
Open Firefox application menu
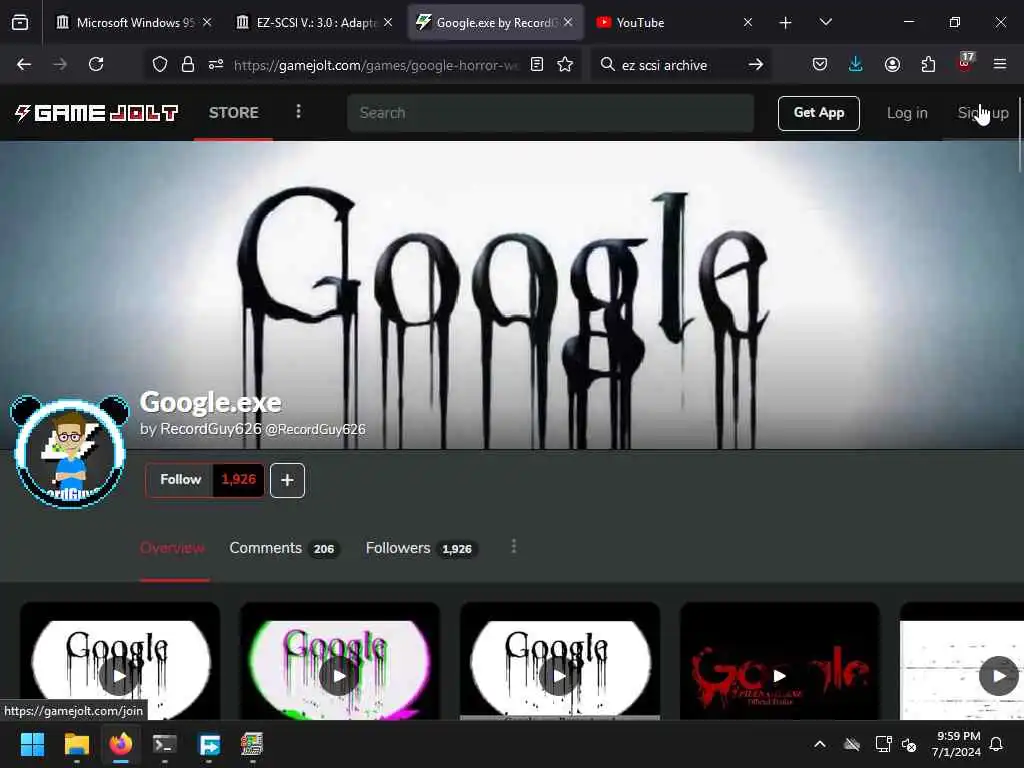(1000, 64)
